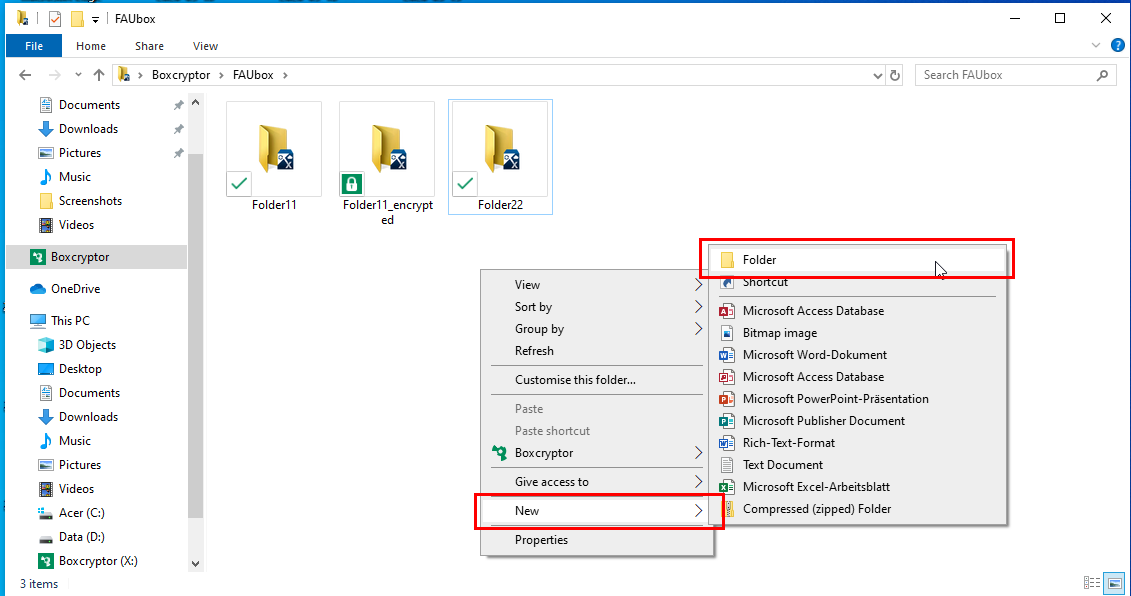Viewport: 1131px width, 596px height.
Task: Open the New submenu
Action: [x=597, y=511]
